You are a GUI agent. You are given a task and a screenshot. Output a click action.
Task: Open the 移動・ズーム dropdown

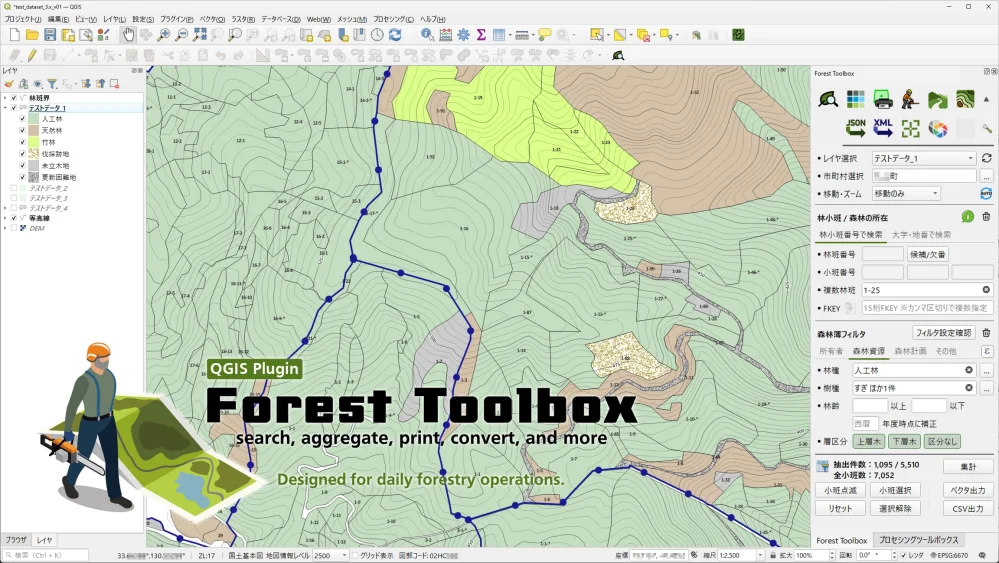906,193
